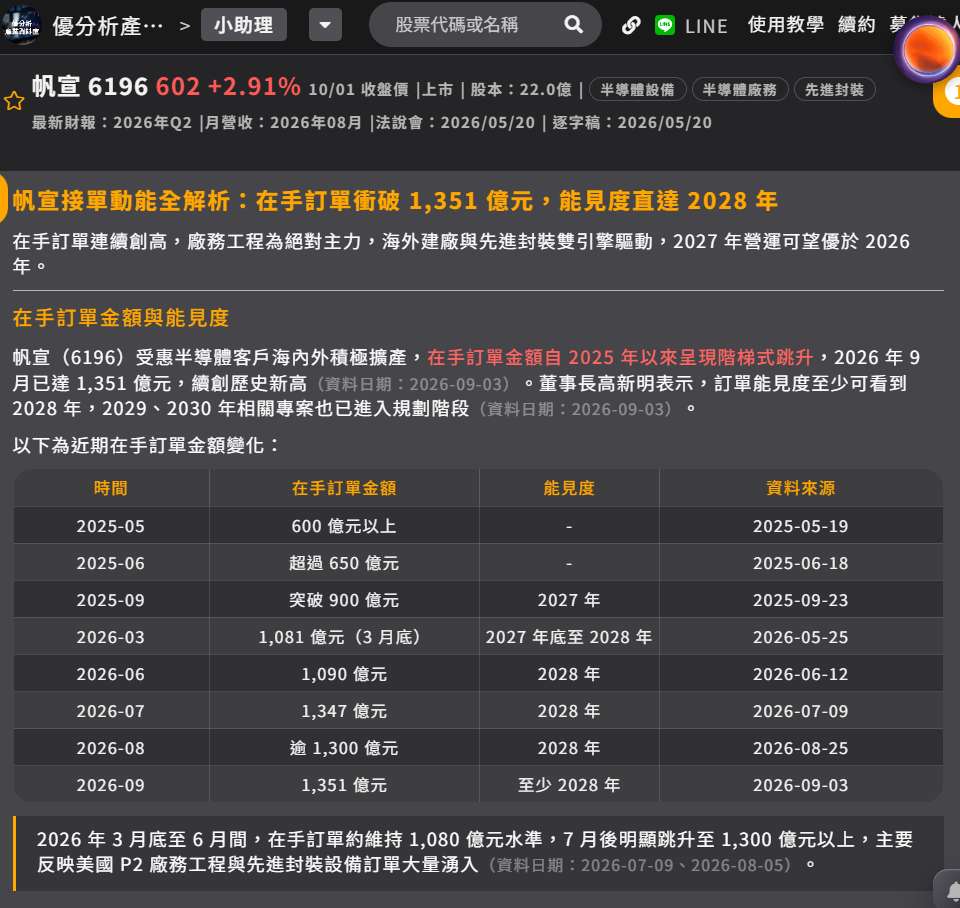The width and height of the screenshot is (960, 908).
Task: Click 月營收:2026年08月 info
Action: pyautogui.click(x=283, y=122)
